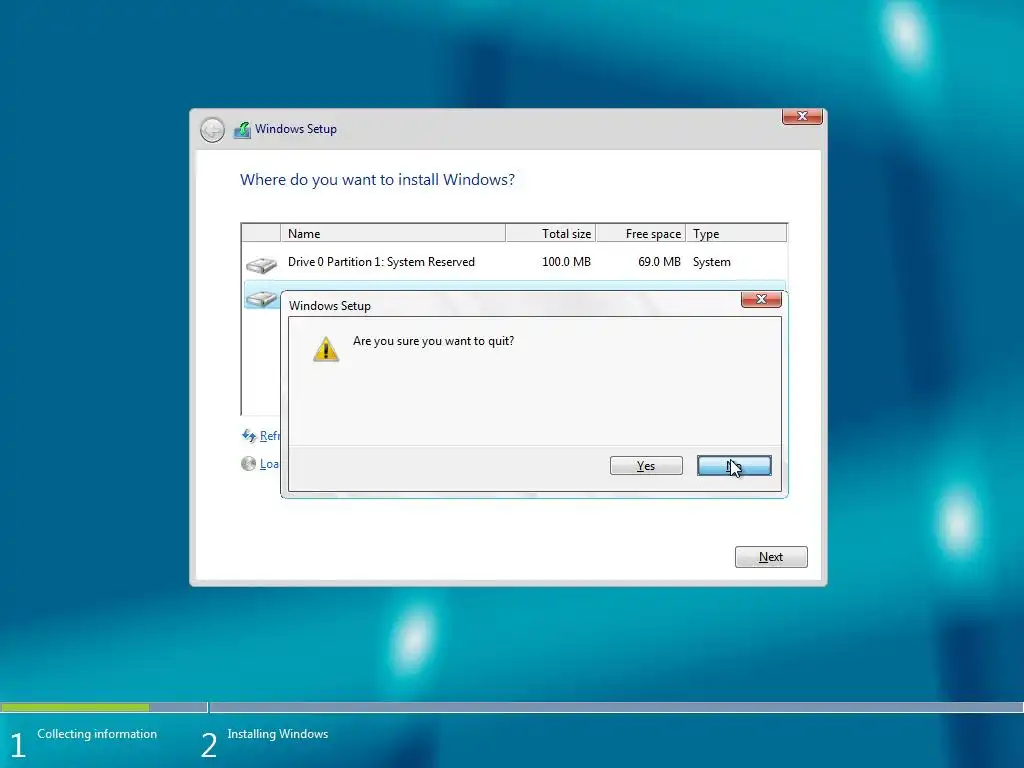This screenshot has width=1024, height=768.
Task: Click the second partition's drive icon
Action: [261, 299]
